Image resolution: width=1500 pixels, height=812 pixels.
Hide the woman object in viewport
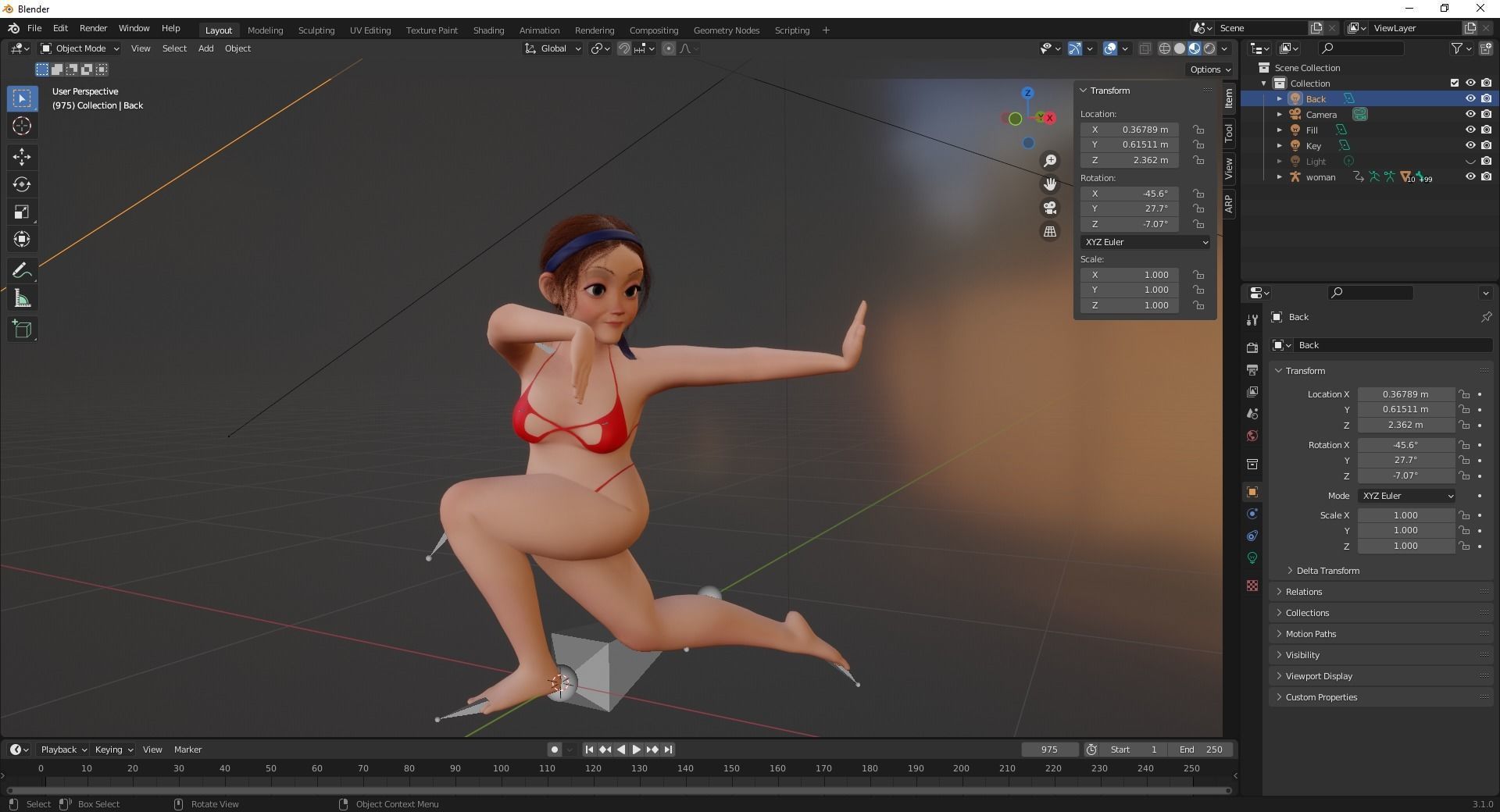[x=1470, y=176]
